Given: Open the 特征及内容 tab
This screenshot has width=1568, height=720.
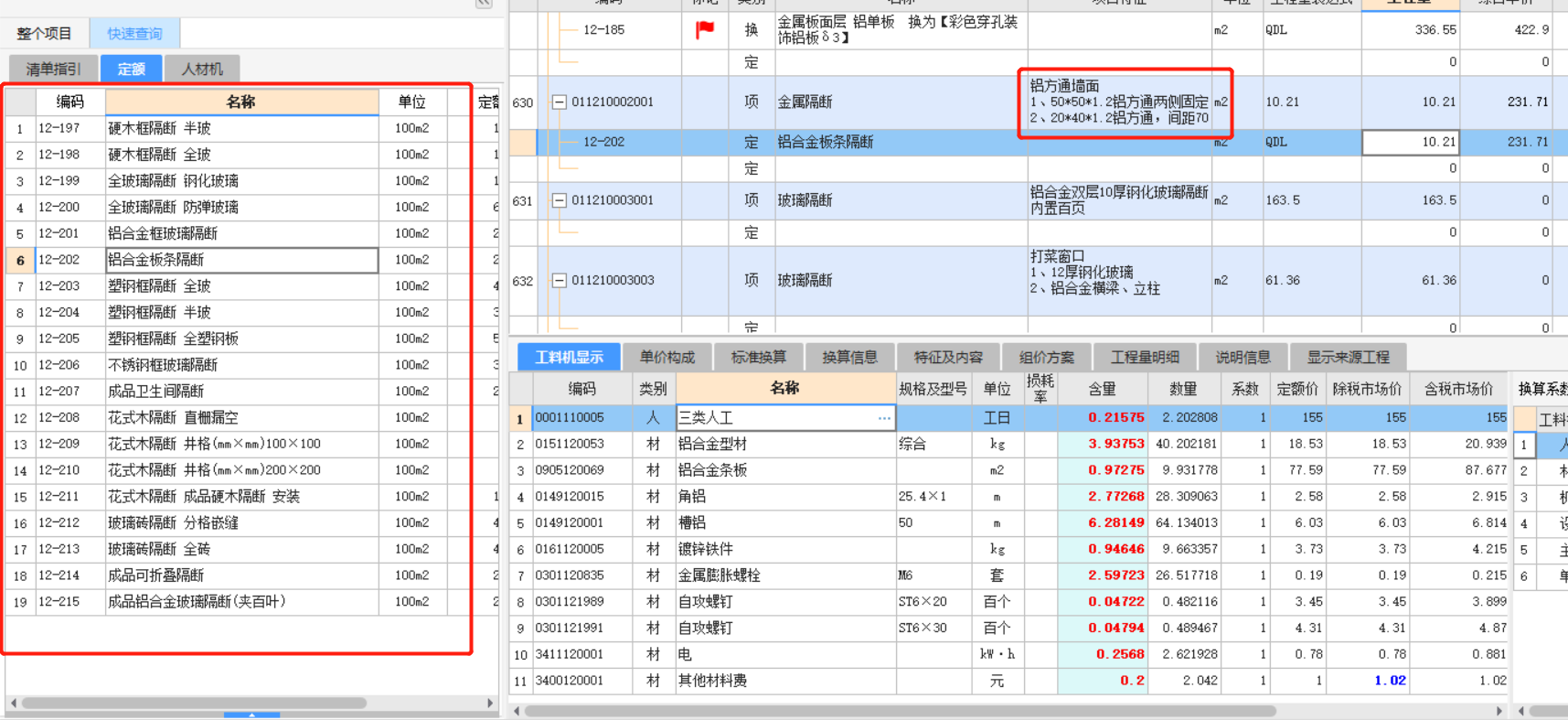Looking at the screenshot, I should [948, 357].
